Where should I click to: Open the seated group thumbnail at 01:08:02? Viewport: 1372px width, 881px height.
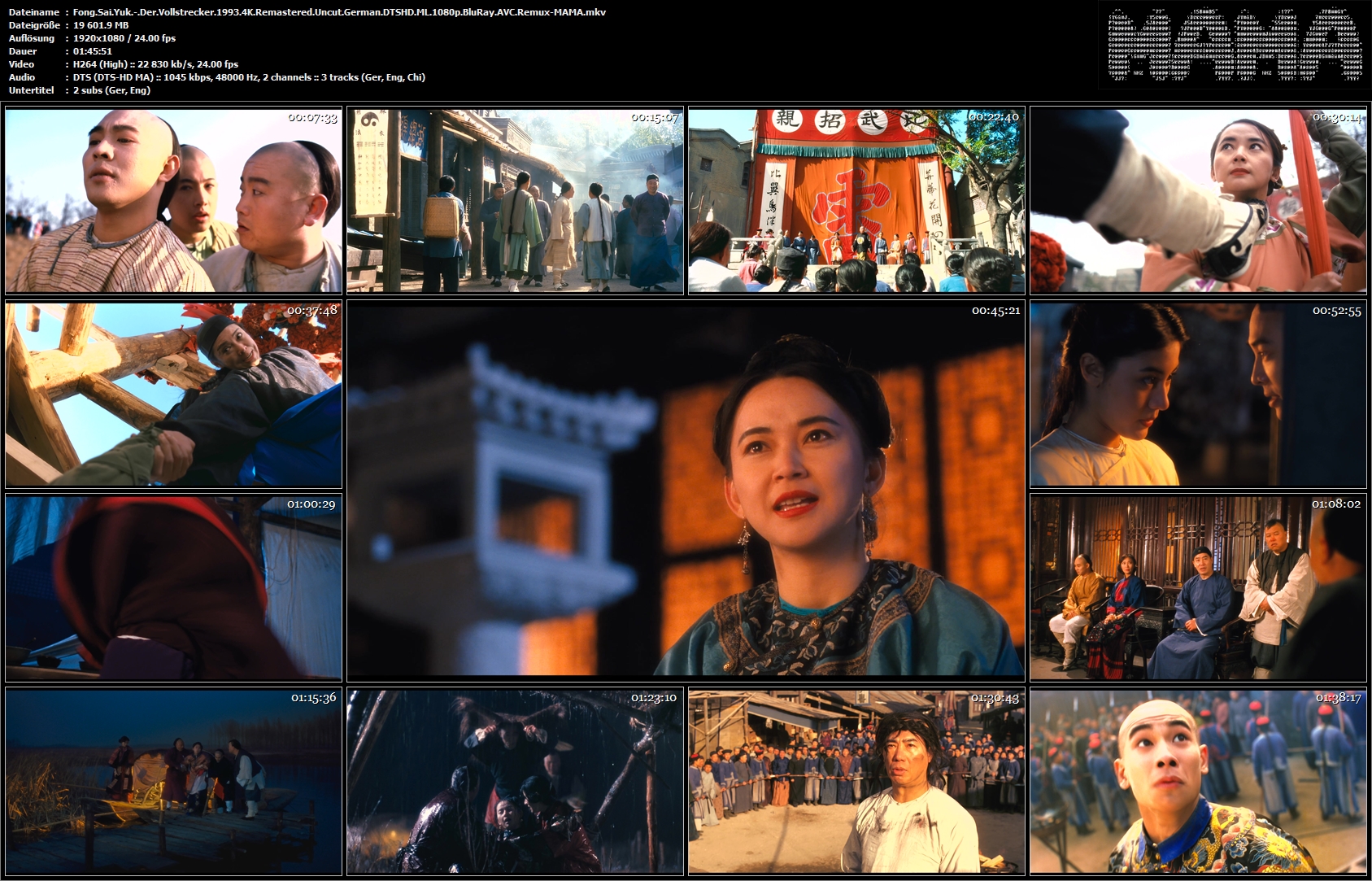(x=1198, y=587)
